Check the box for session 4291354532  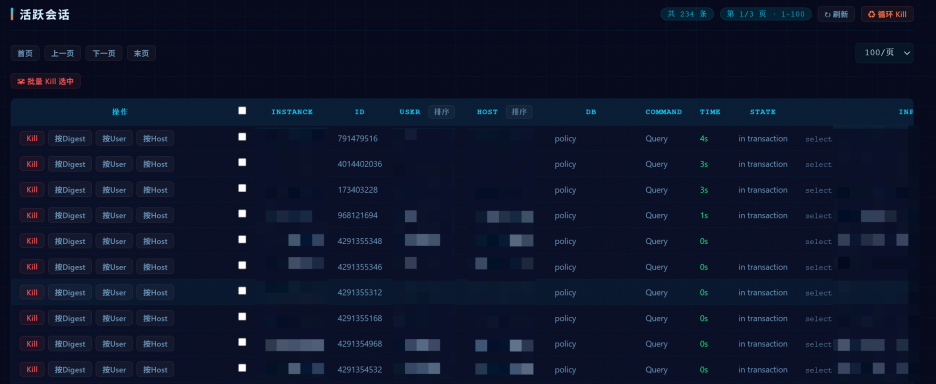point(242,368)
